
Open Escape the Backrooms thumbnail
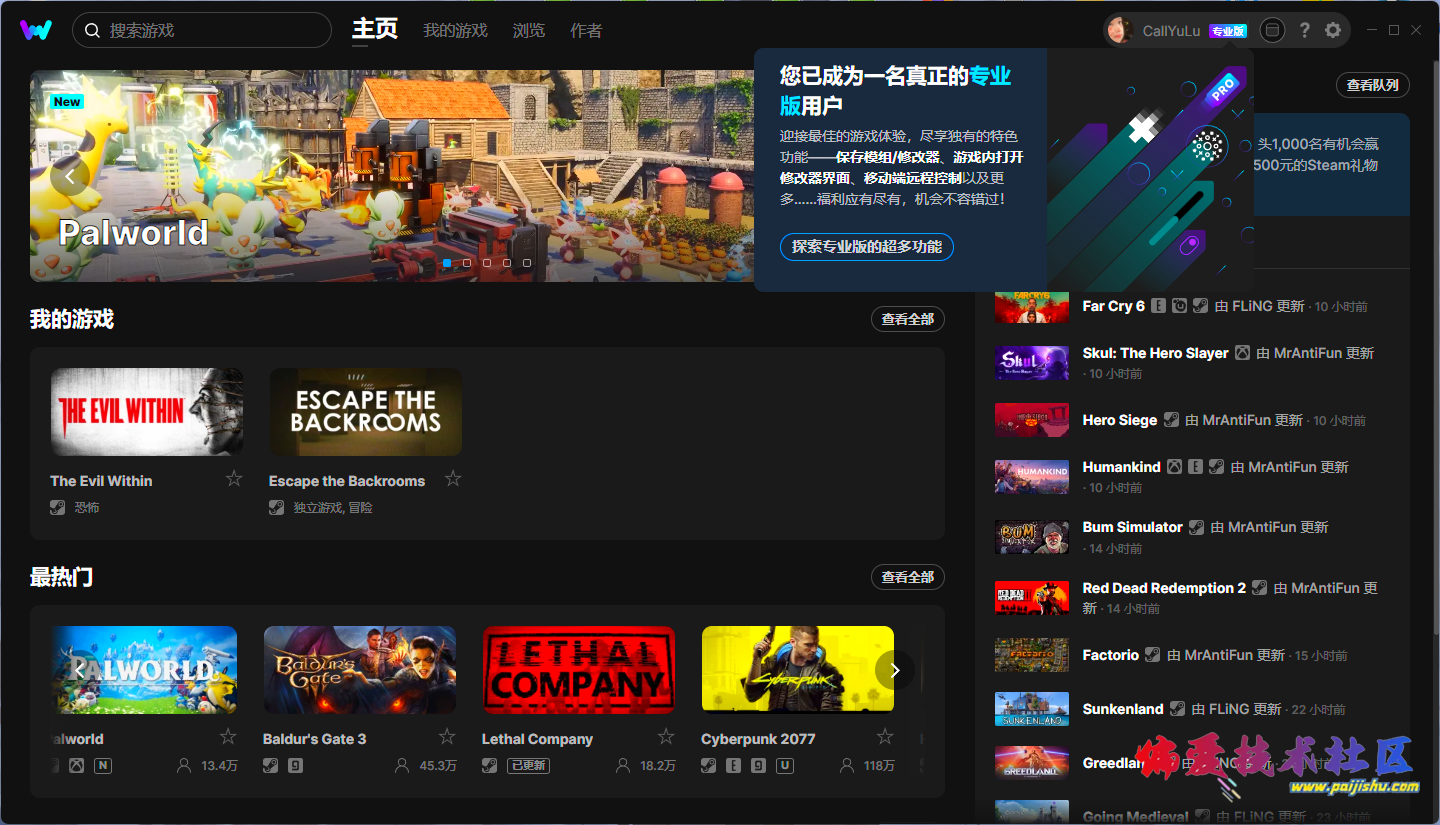point(366,412)
